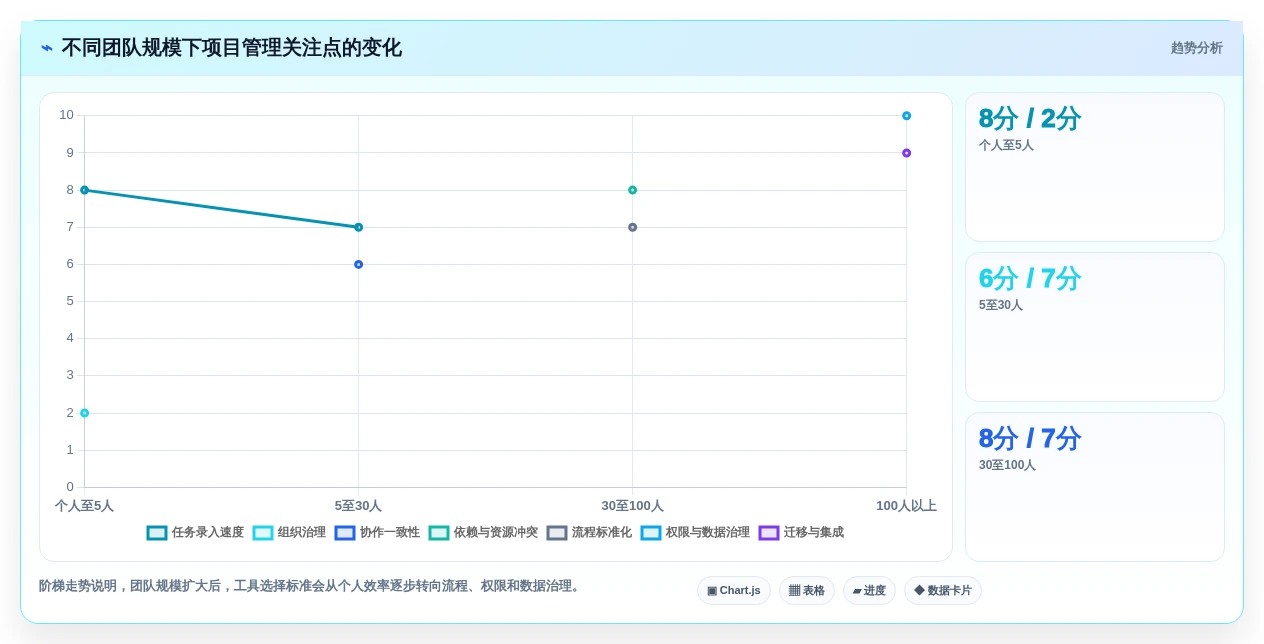Image resolution: width=1264 pixels, height=644 pixels.
Task: Click the purple 迁移与集成 legend swatch
Action: pos(769,533)
